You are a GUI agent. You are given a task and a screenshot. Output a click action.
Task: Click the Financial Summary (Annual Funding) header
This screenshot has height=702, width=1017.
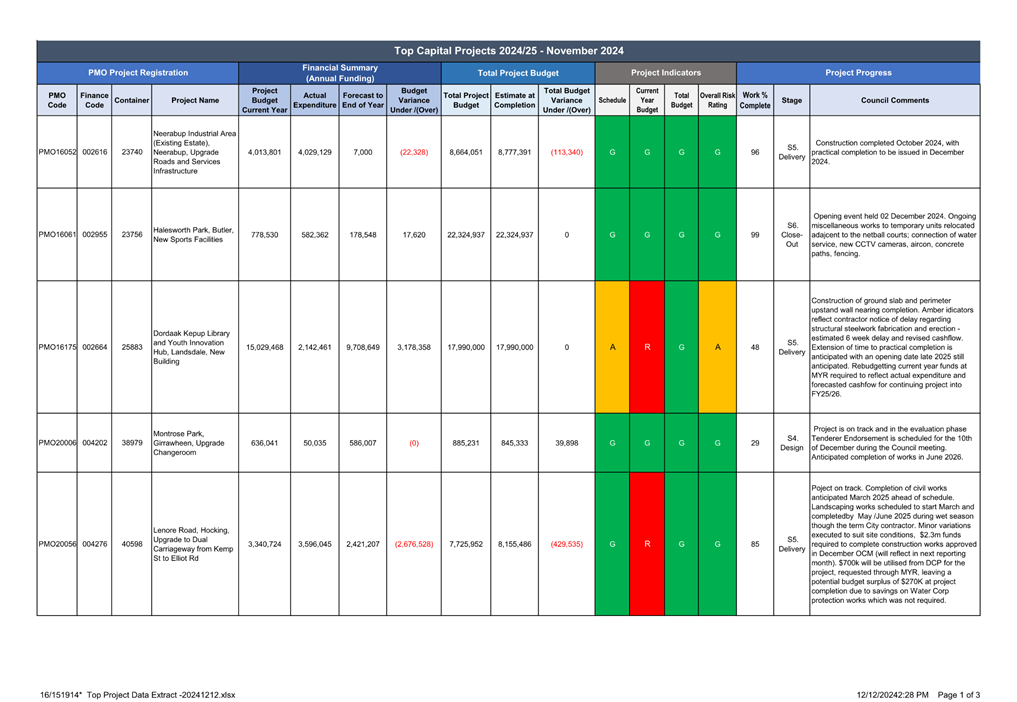click(340, 73)
